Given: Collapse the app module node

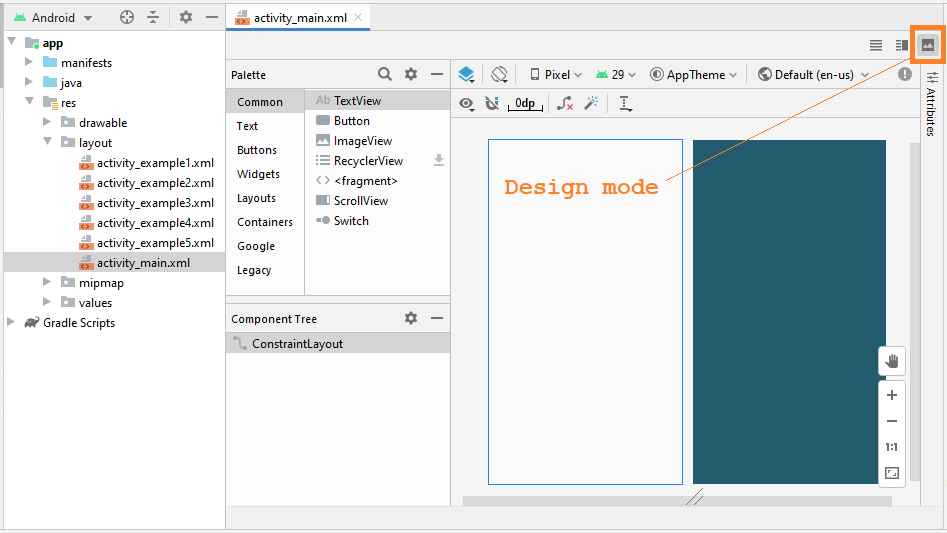Looking at the screenshot, I should click(11, 42).
